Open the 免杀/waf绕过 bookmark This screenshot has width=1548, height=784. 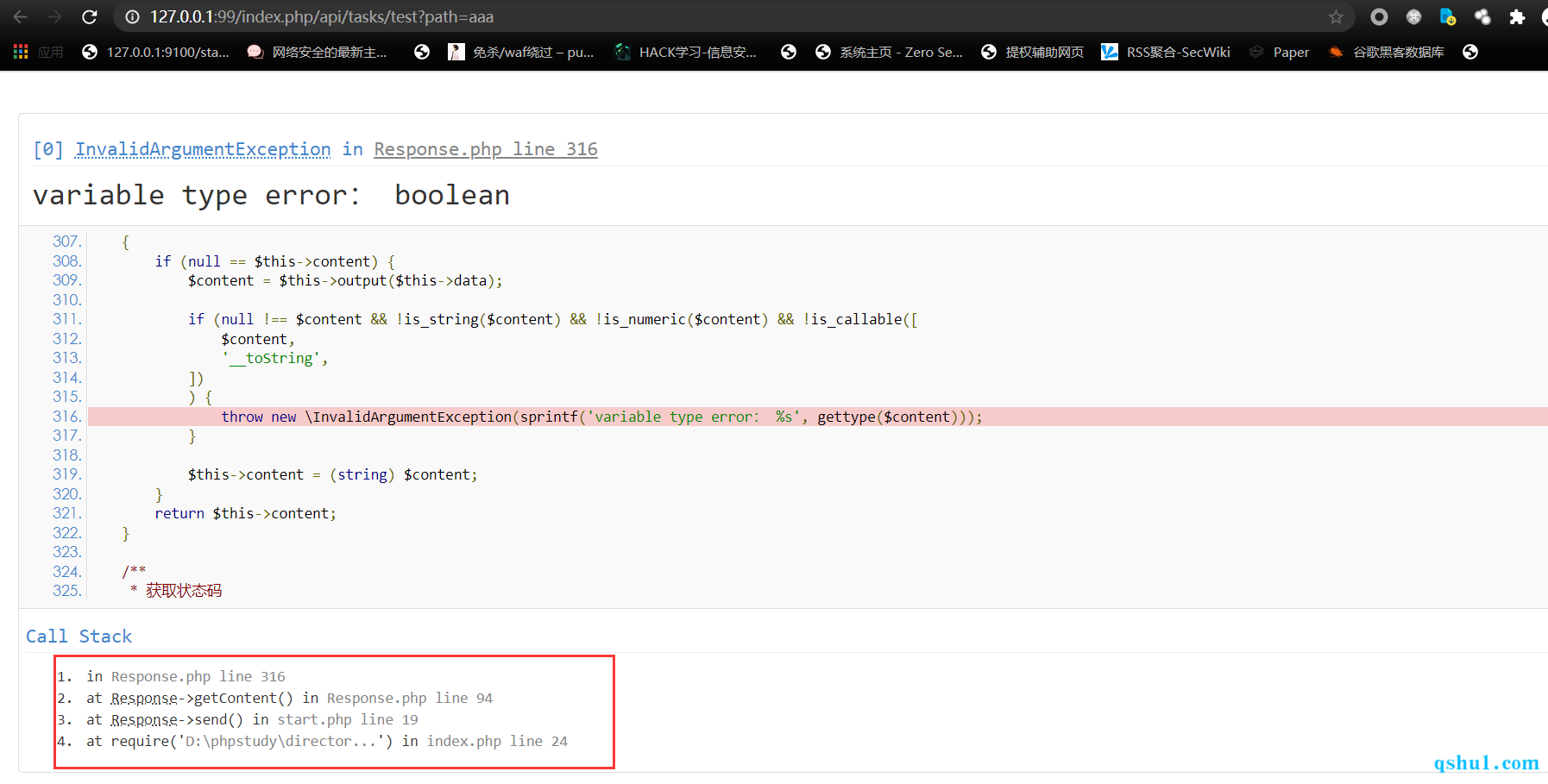521,52
